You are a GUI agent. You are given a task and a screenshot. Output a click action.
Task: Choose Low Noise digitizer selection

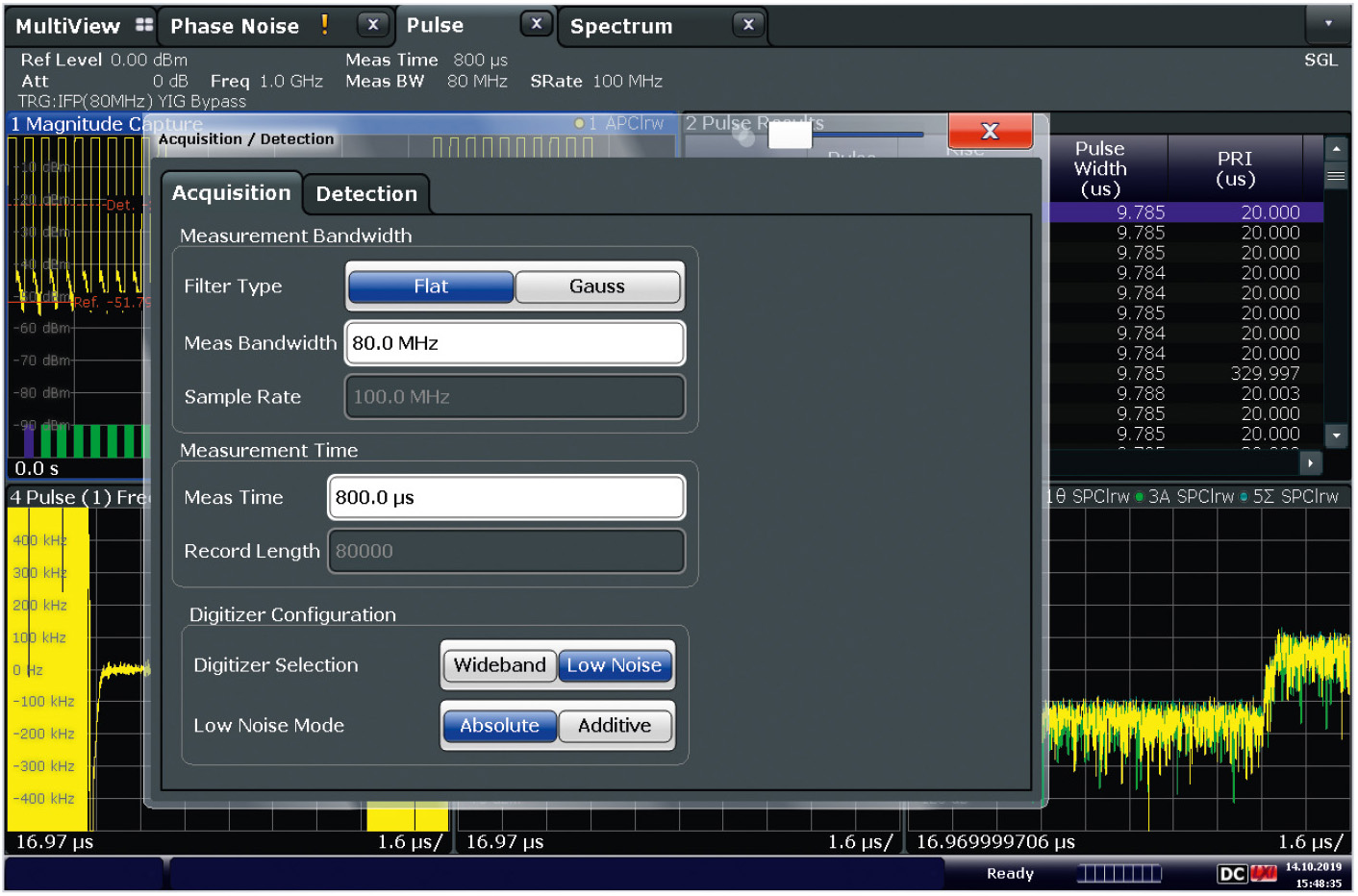pyautogui.click(x=615, y=665)
